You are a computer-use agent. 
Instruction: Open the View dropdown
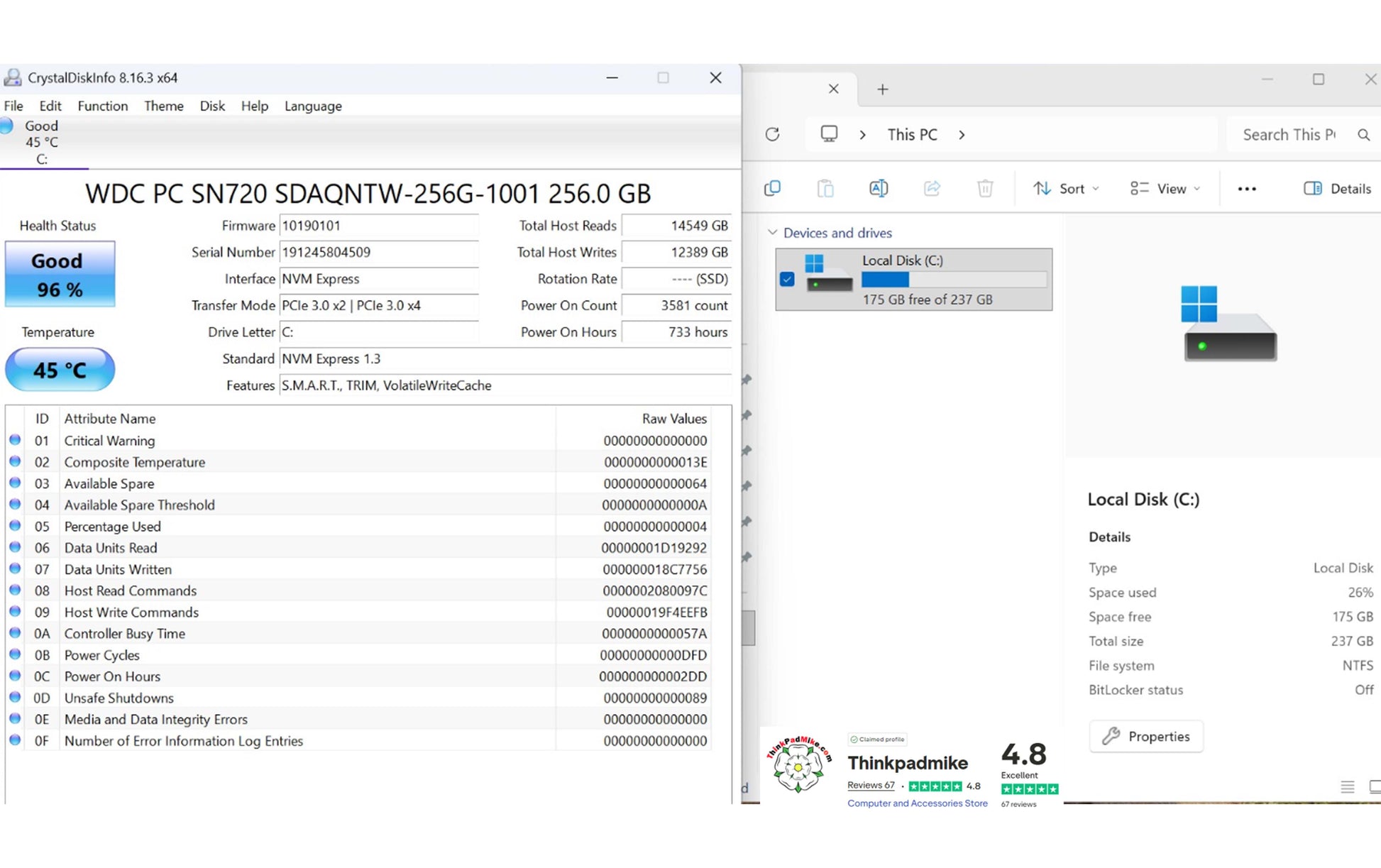[x=1165, y=188]
